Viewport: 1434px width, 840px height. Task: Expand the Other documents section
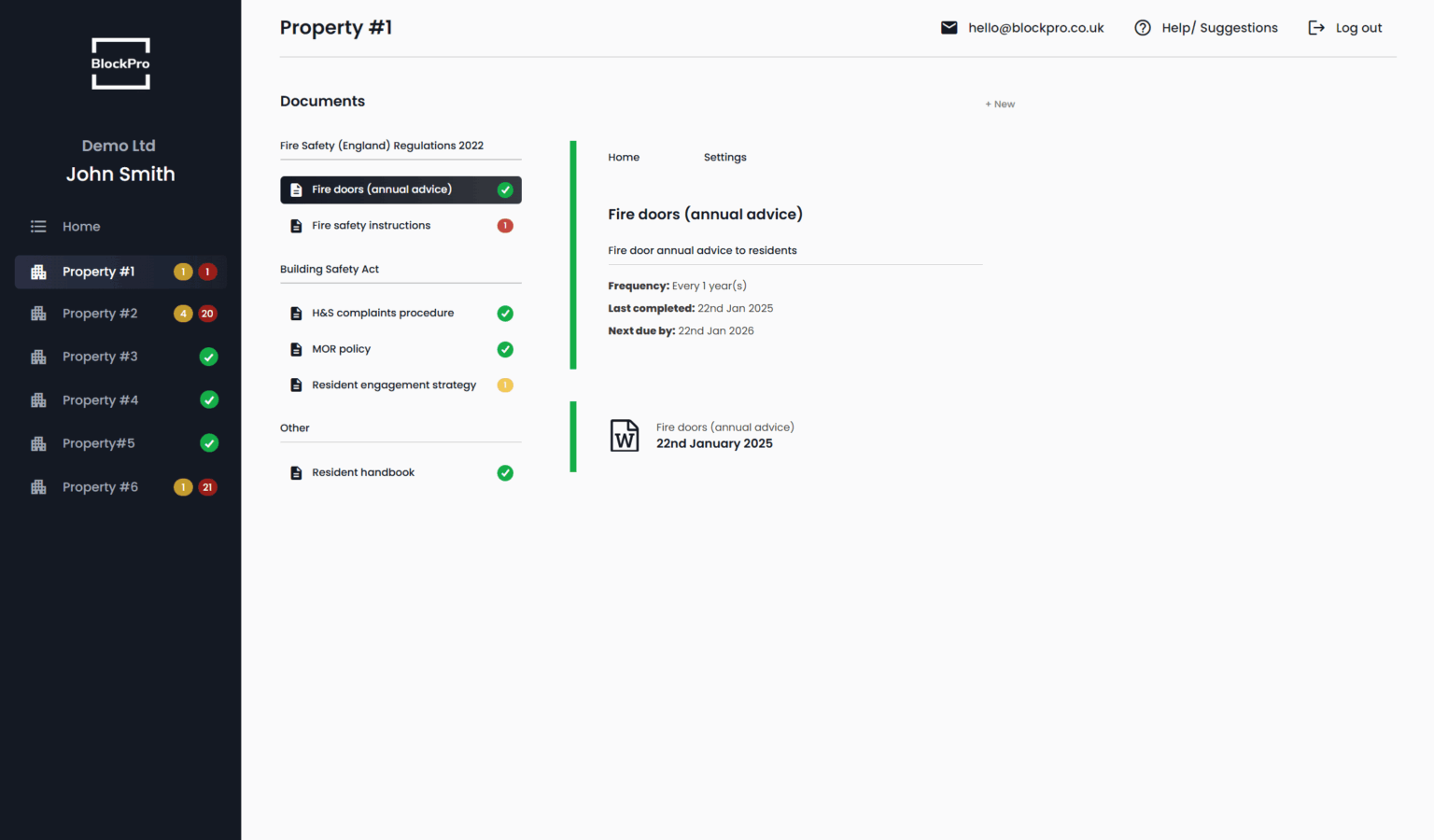[294, 427]
